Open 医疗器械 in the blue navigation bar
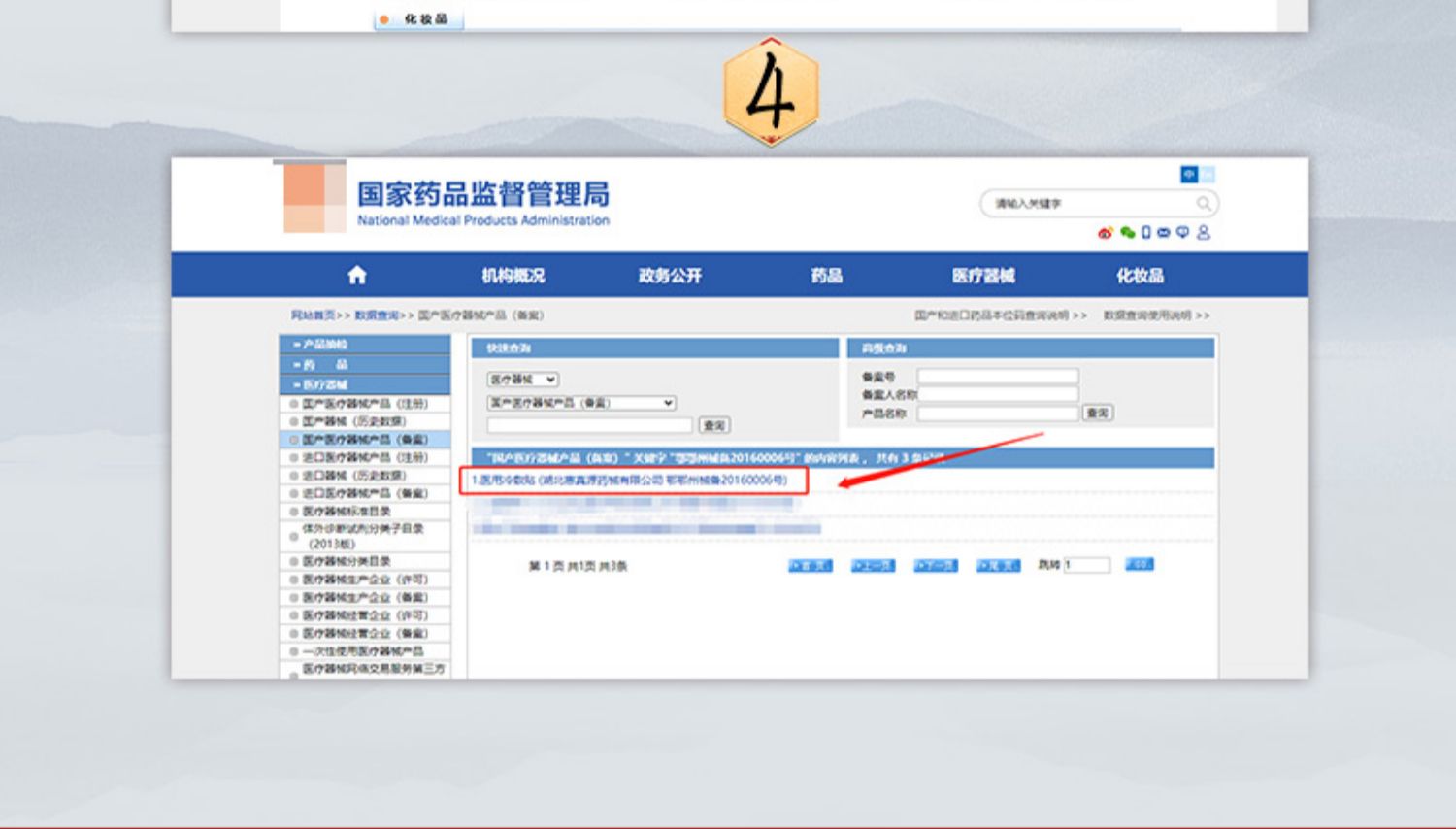Viewport: 1456px width, 829px height. click(983, 276)
